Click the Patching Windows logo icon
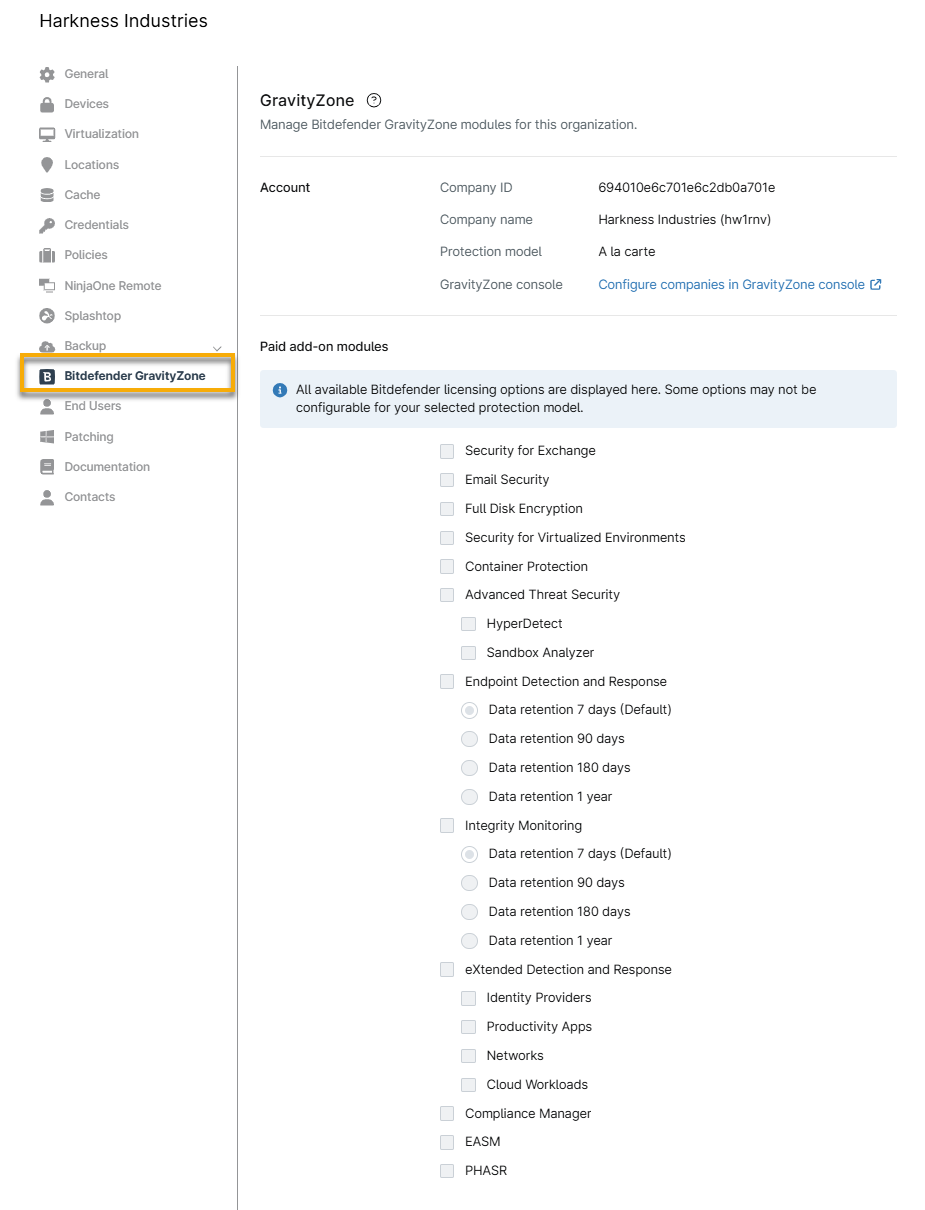The height and width of the screenshot is (1210, 925). 47,437
